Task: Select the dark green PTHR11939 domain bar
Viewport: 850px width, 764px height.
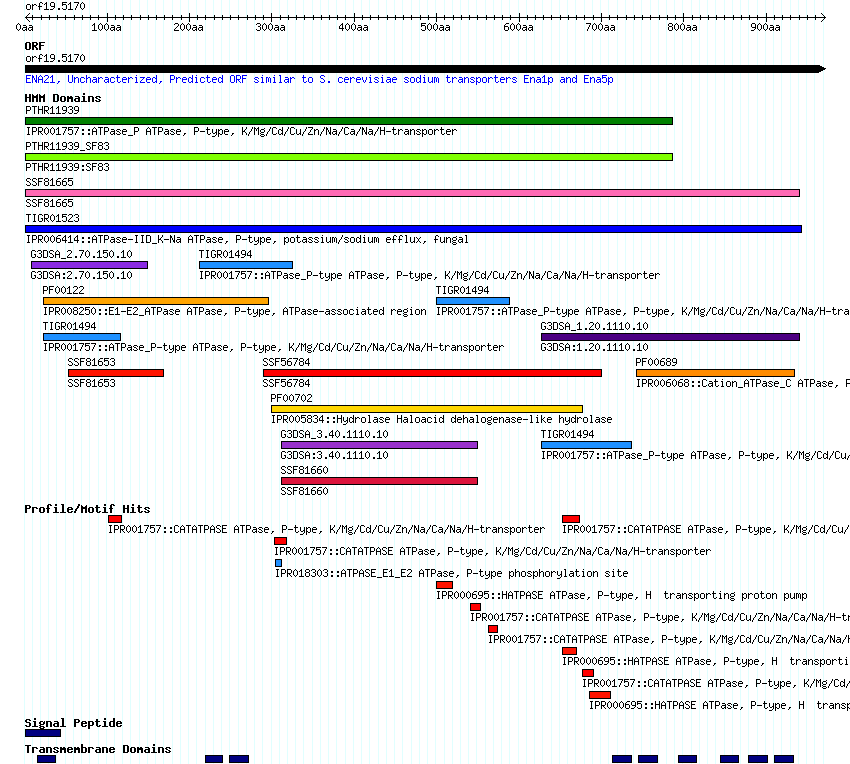Action: (348, 121)
